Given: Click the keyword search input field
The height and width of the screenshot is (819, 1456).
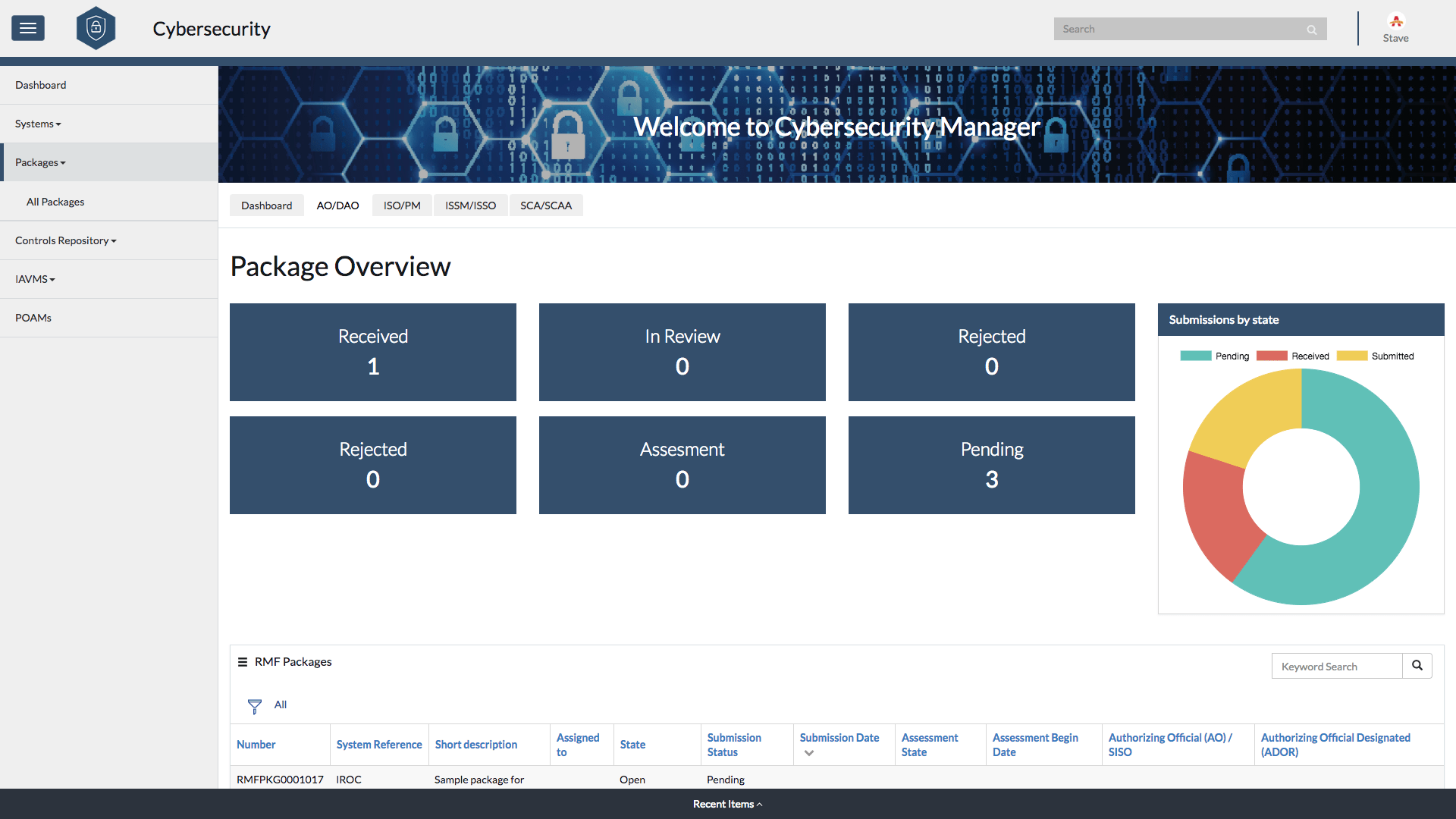Looking at the screenshot, I should tap(1337, 665).
